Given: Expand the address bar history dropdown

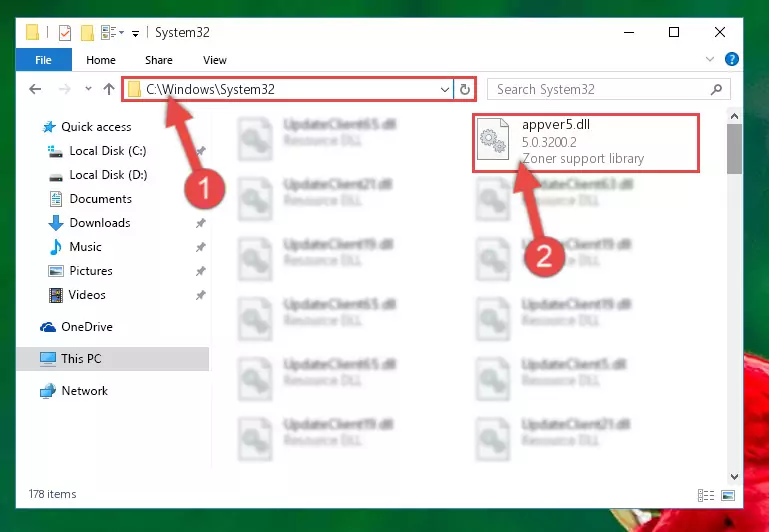Looking at the screenshot, I should coord(444,90).
